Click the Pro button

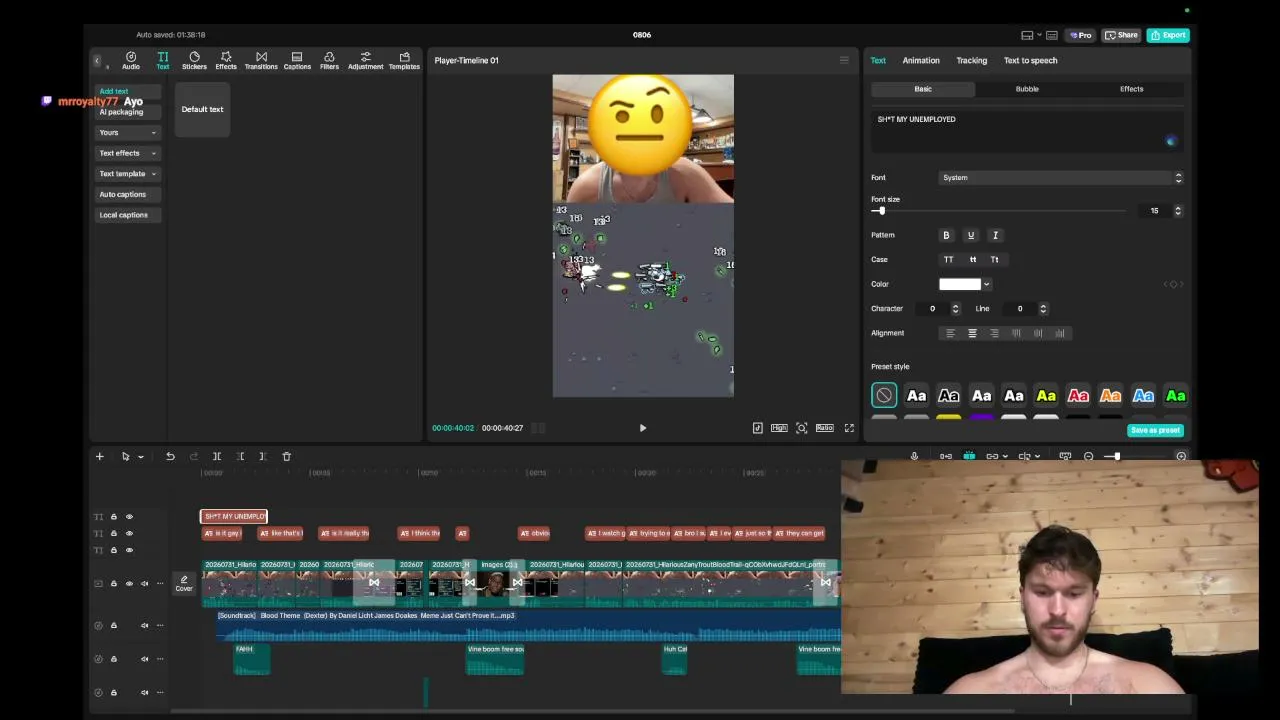pos(1080,35)
